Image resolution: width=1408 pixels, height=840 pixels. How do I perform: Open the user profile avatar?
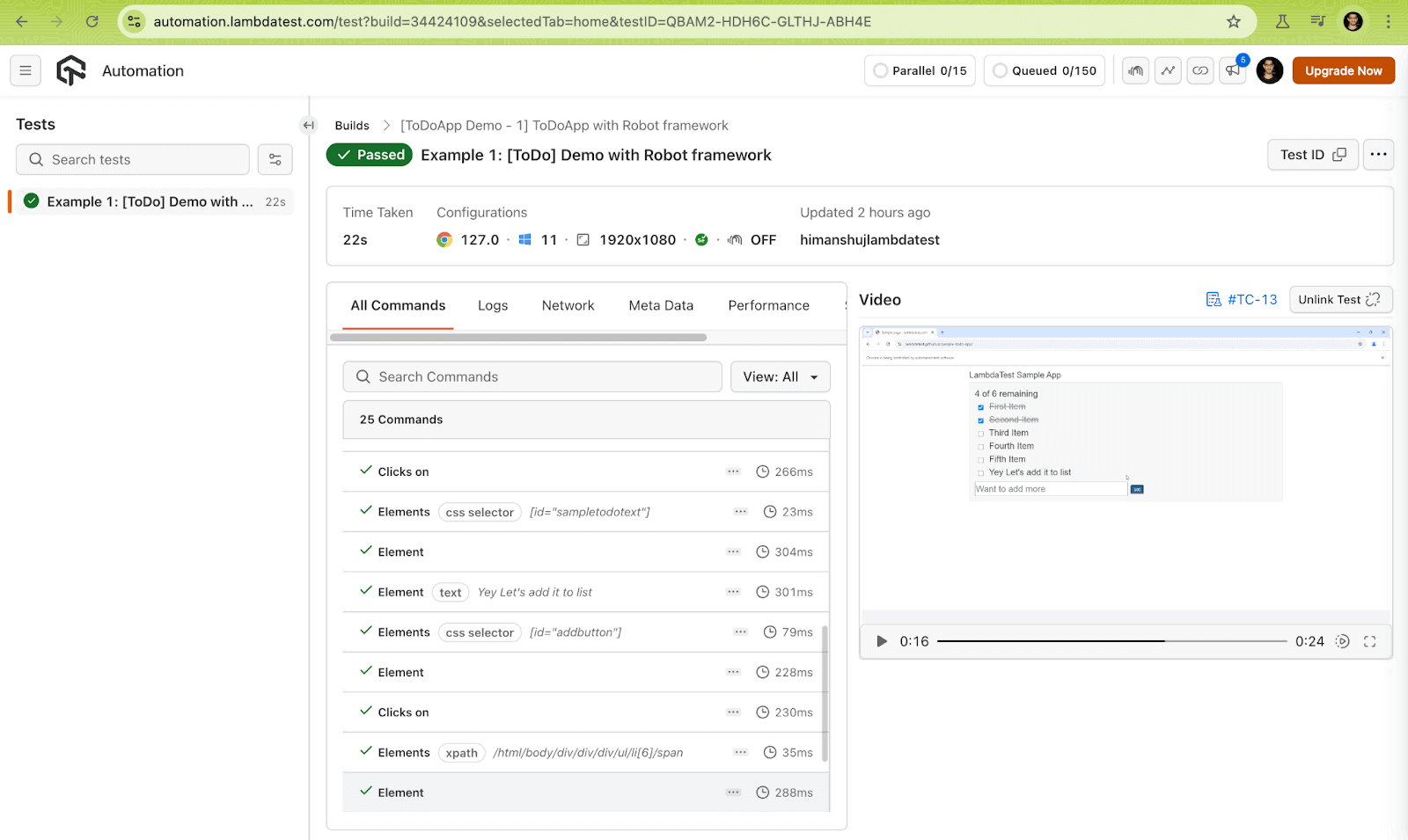click(x=1269, y=71)
